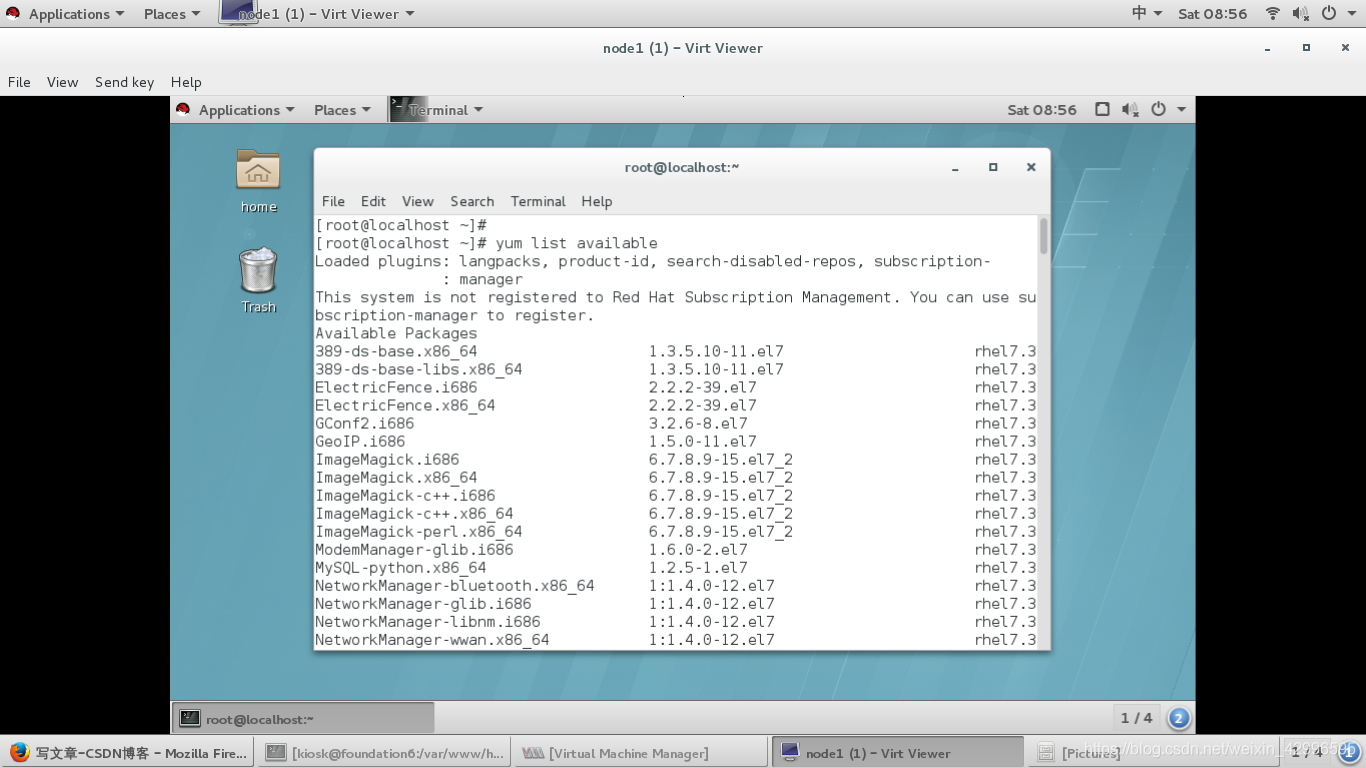The image size is (1366, 768).
Task: Click the Search menu item in terminal
Action: click(x=471, y=201)
